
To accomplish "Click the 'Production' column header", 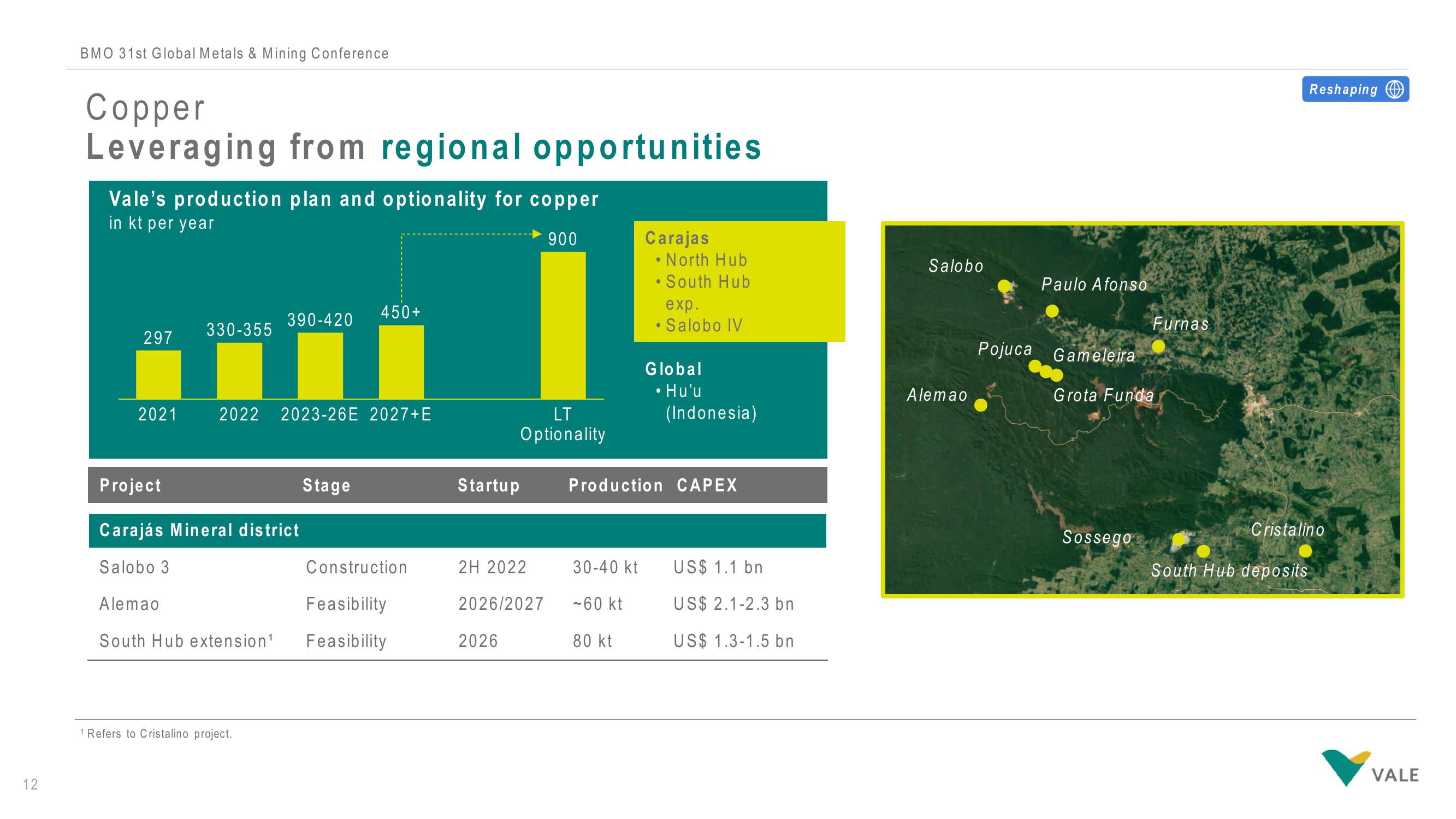I will coord(615,485).
